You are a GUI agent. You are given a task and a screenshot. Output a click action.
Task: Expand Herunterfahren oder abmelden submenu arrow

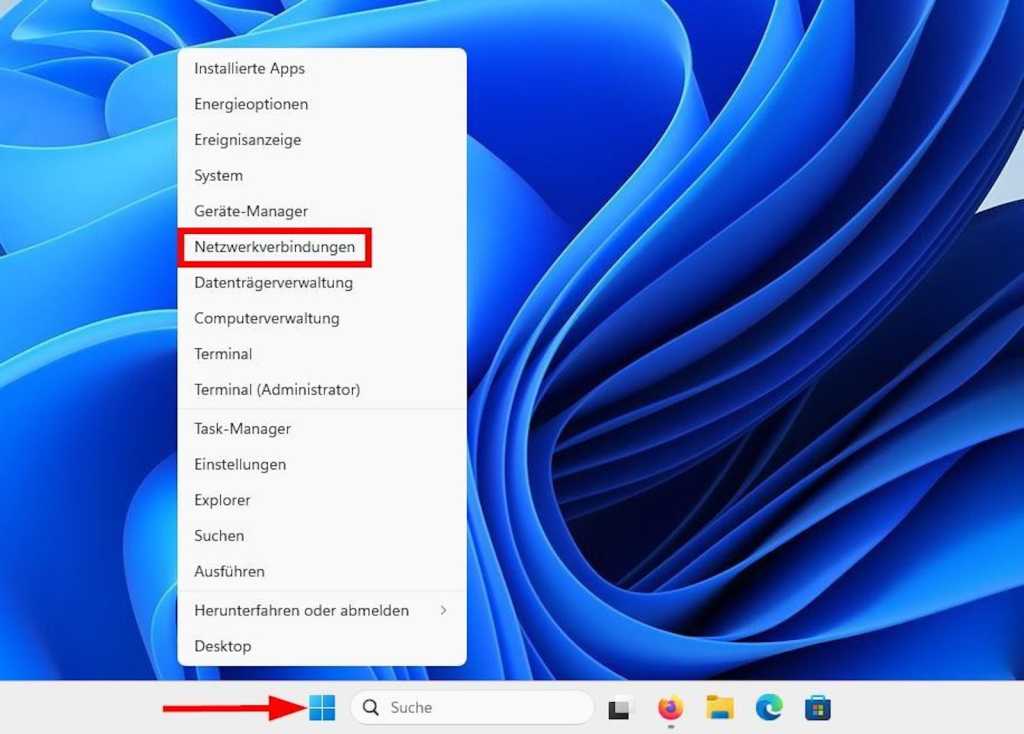click(443, 610)
